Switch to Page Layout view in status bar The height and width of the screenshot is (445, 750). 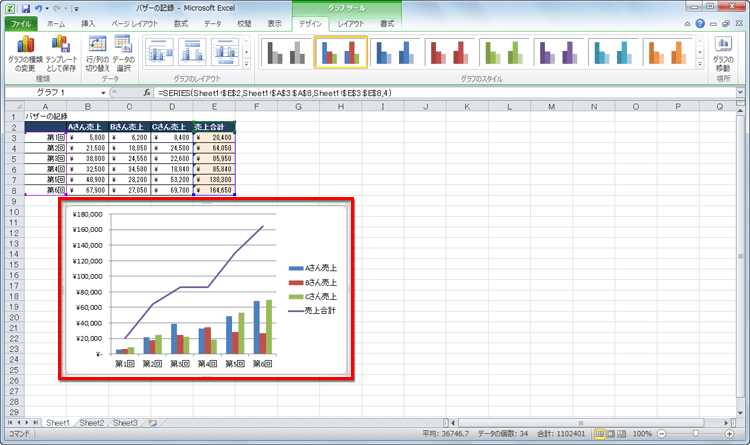613,434
